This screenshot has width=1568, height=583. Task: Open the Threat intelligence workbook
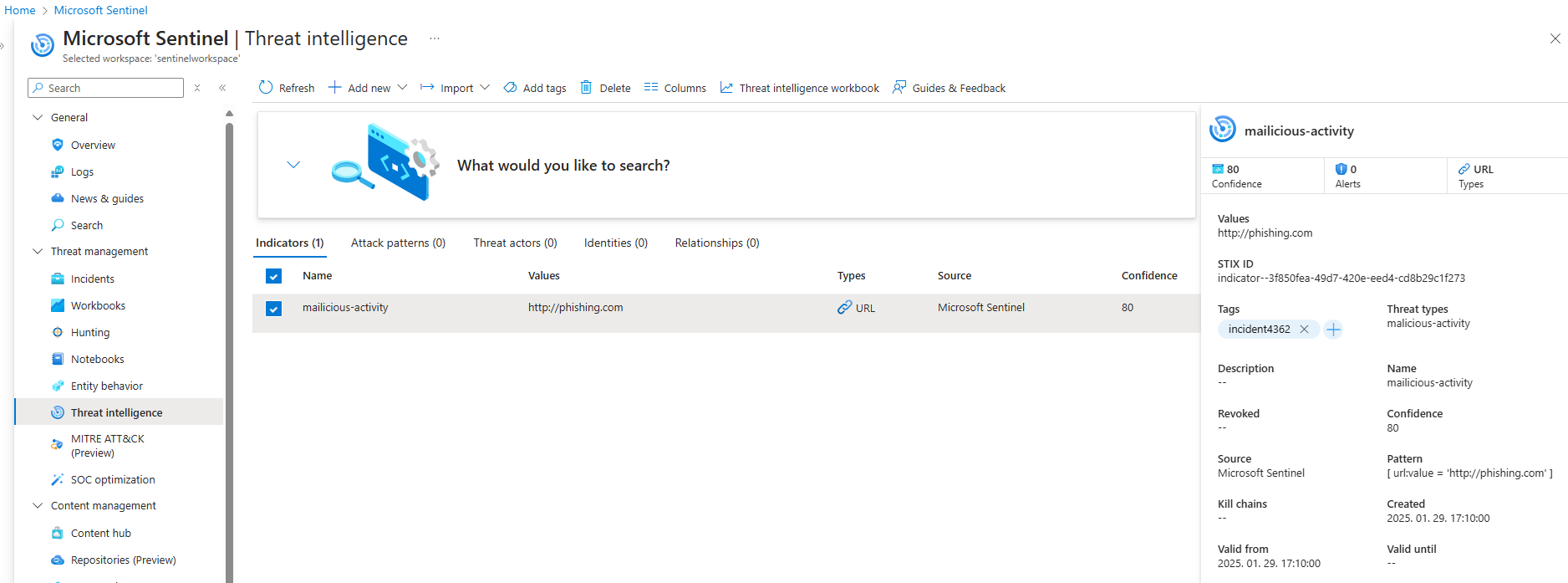(x=800, y=88)
